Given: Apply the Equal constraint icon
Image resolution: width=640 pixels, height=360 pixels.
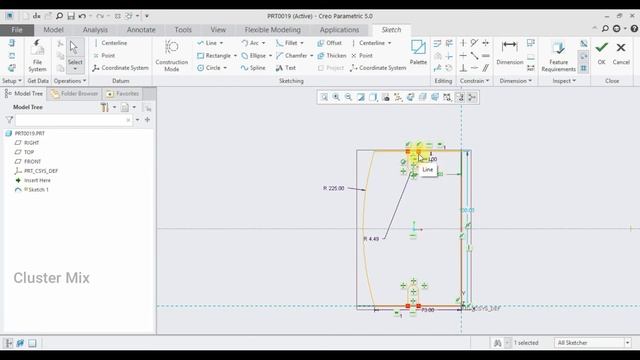Looking at the screenshot, I should tap(486, 56).
